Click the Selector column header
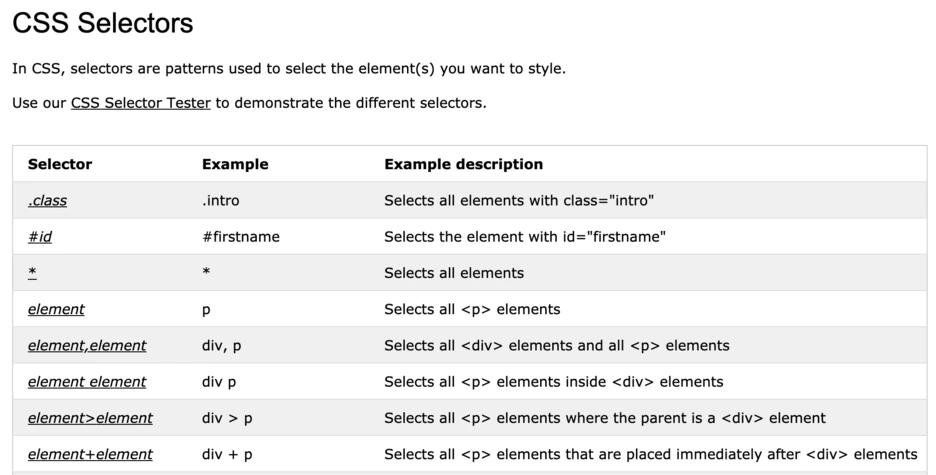 point(60,164)
